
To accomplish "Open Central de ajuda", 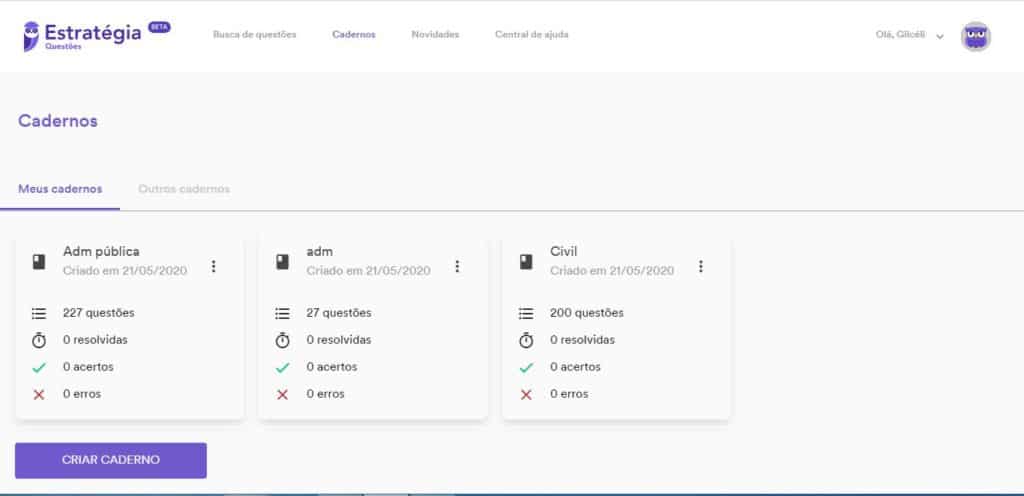I will [532, 35].
